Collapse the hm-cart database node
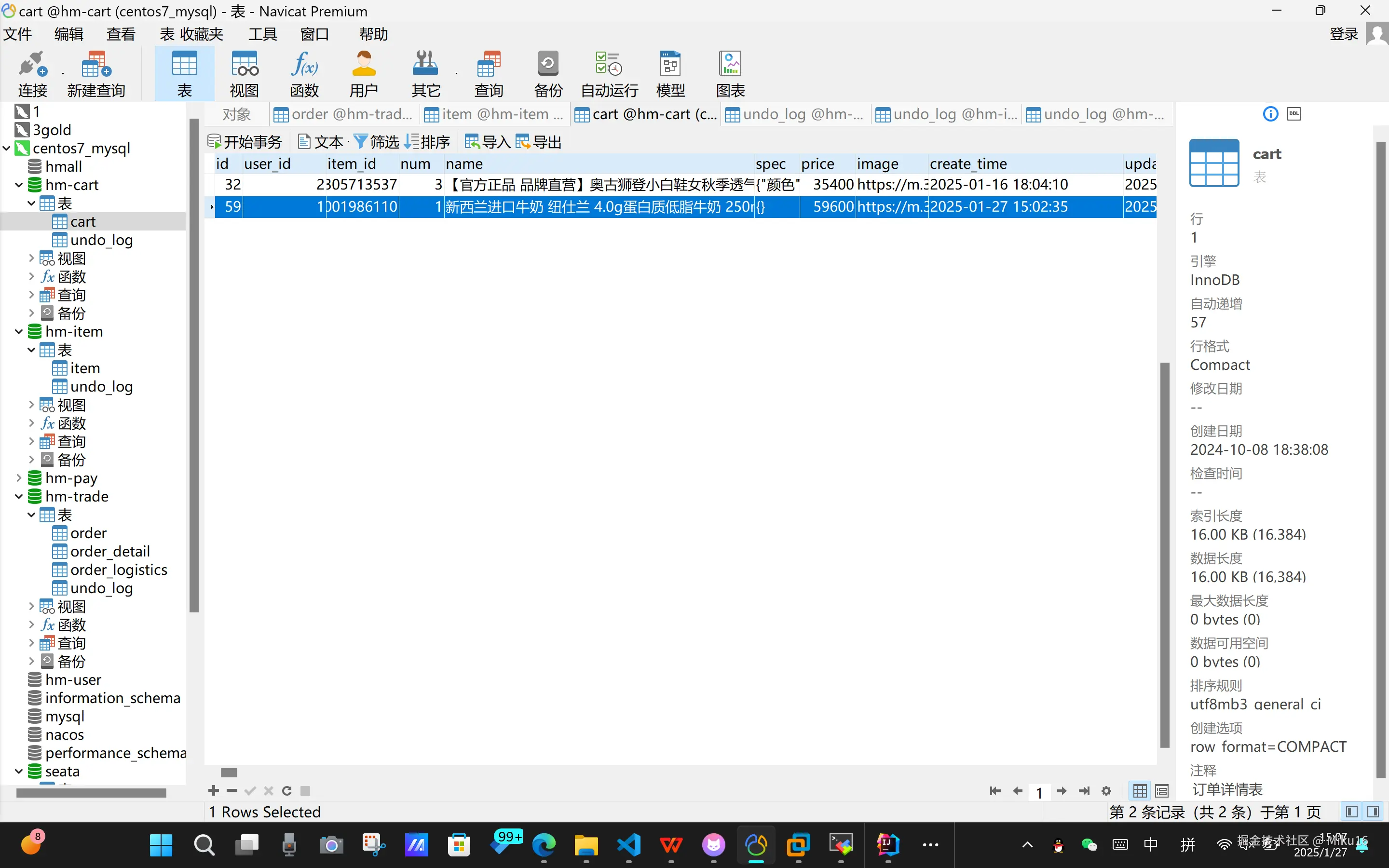 tap(18, 185)
